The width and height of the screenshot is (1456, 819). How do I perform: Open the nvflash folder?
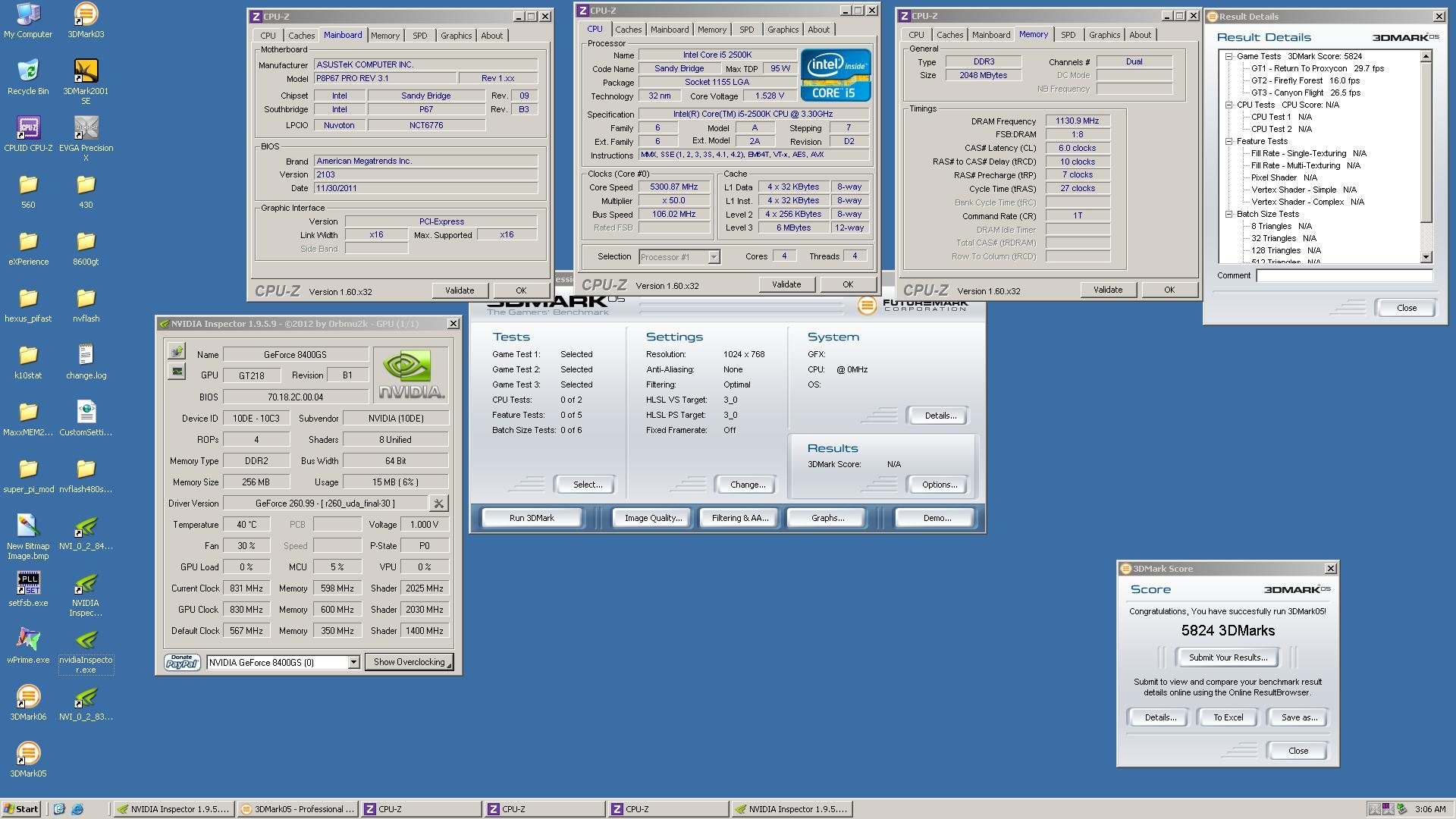pos(86,305)
